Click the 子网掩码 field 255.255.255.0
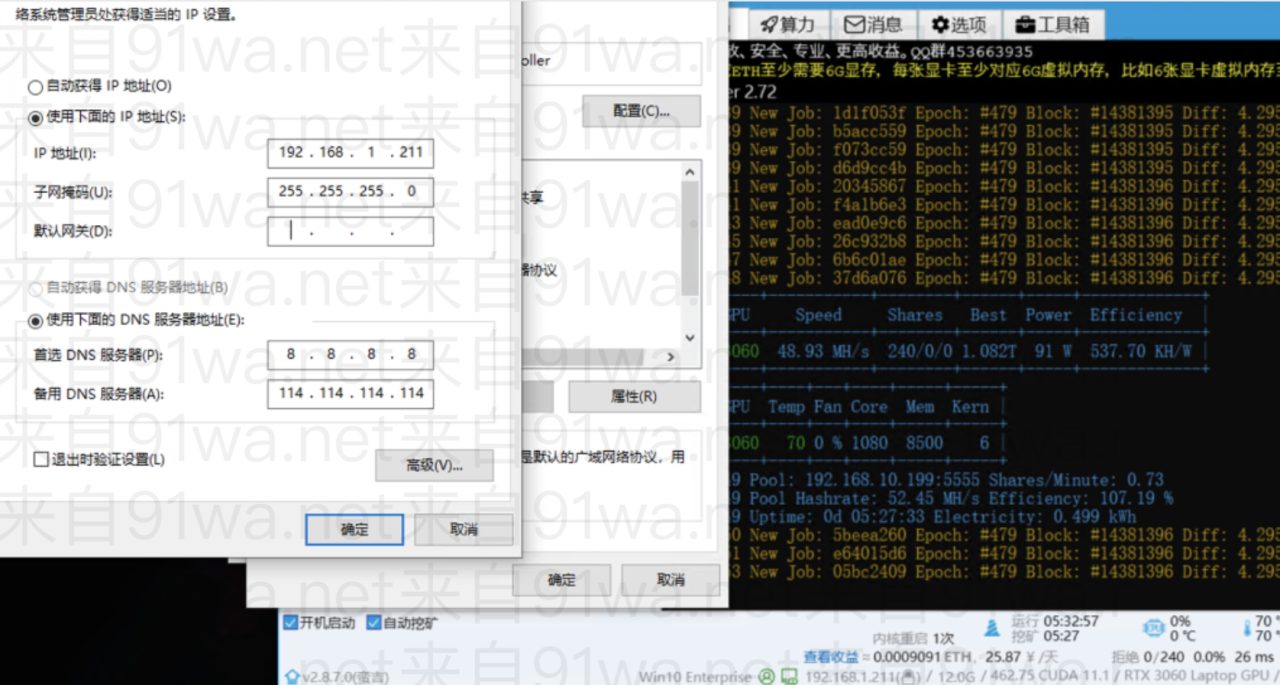 pos(350,192)
